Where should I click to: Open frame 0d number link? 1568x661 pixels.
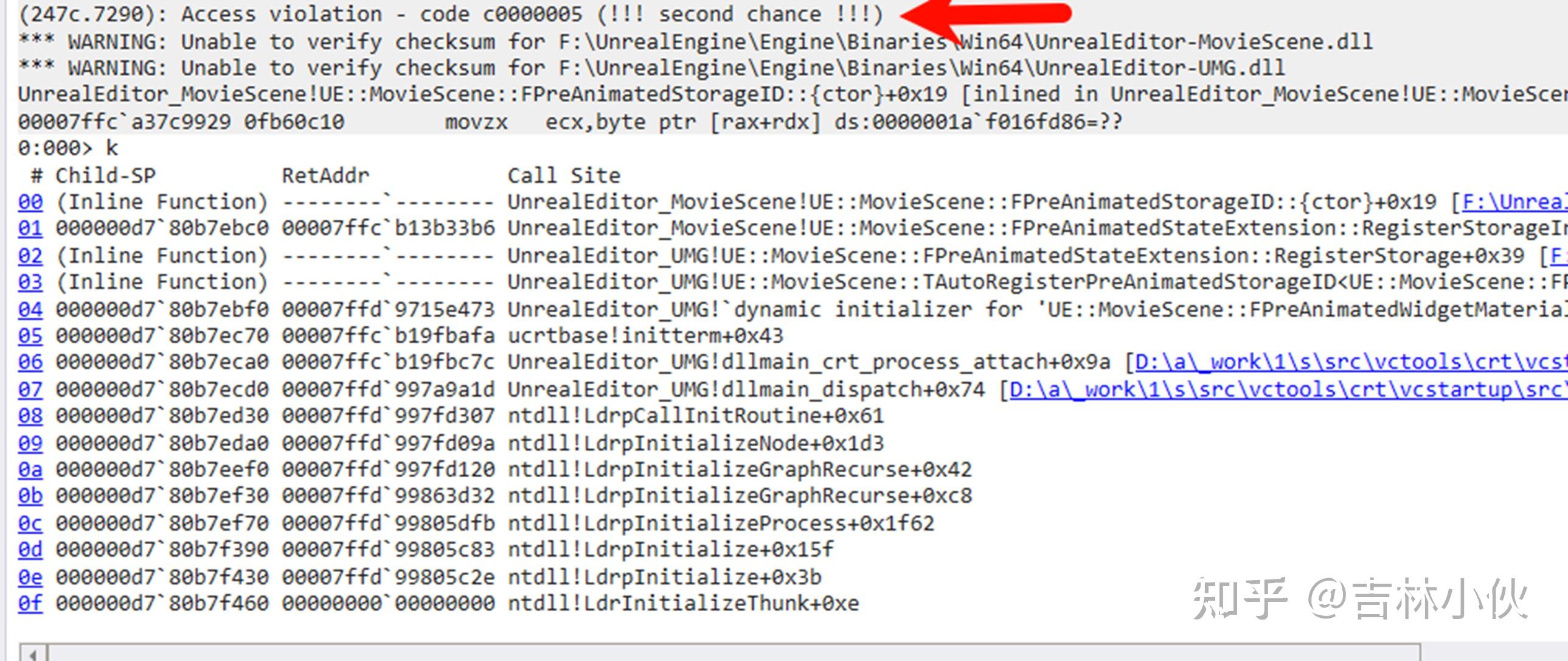pyautogui.click(x=30, y=550)
